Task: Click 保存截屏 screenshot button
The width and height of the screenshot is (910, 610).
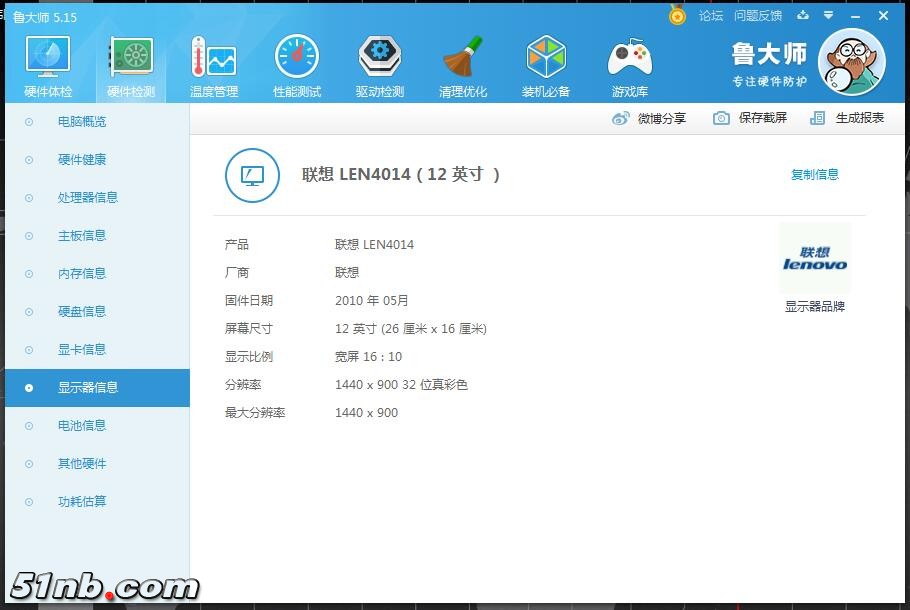Action: pyautogui.click(x=751, y=118)
